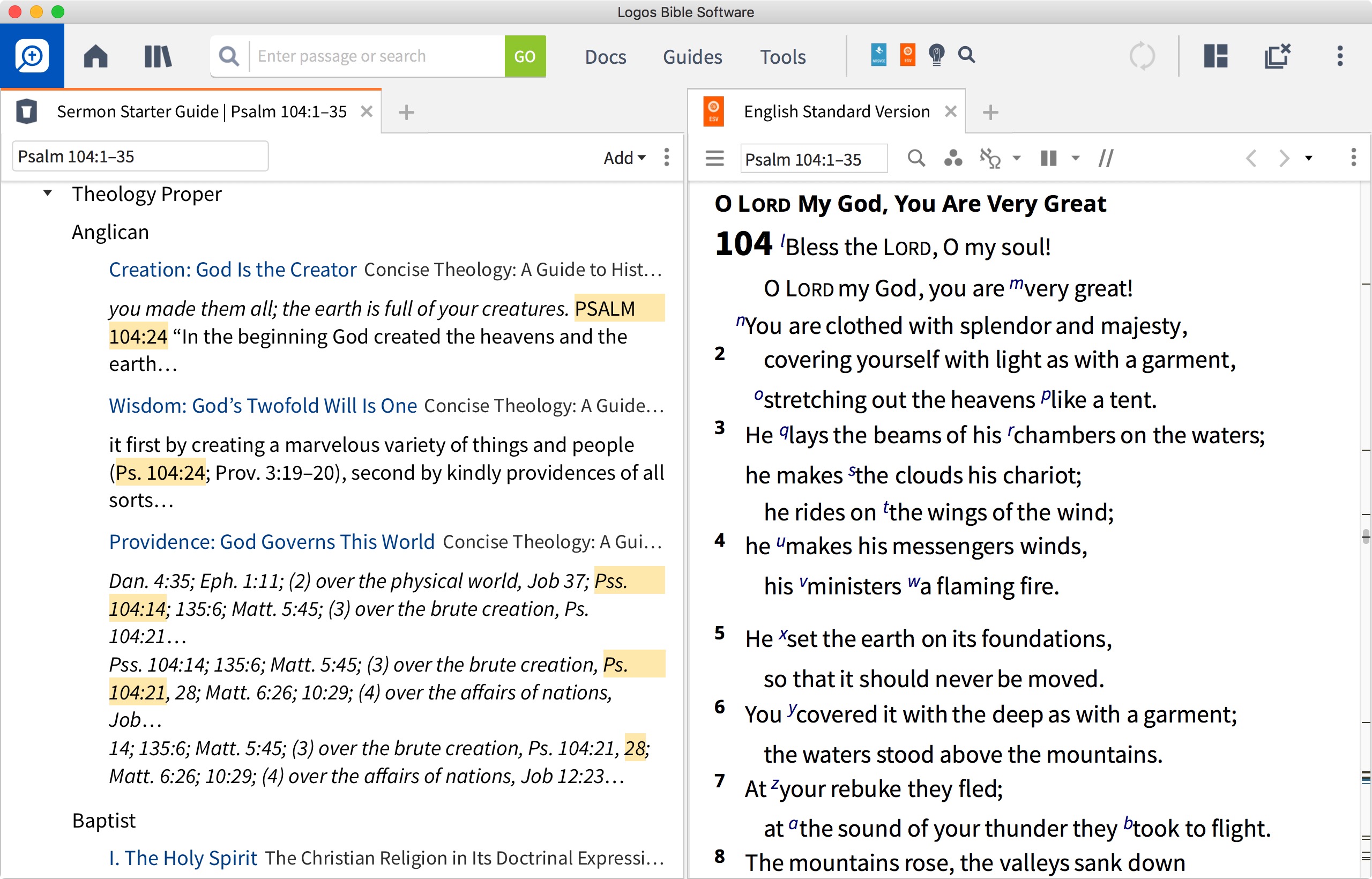Image resolution: width=1372 pixels, height=879 pixels.
Task: Open the guide panel's kebab menu
Action: coord(666,157)
